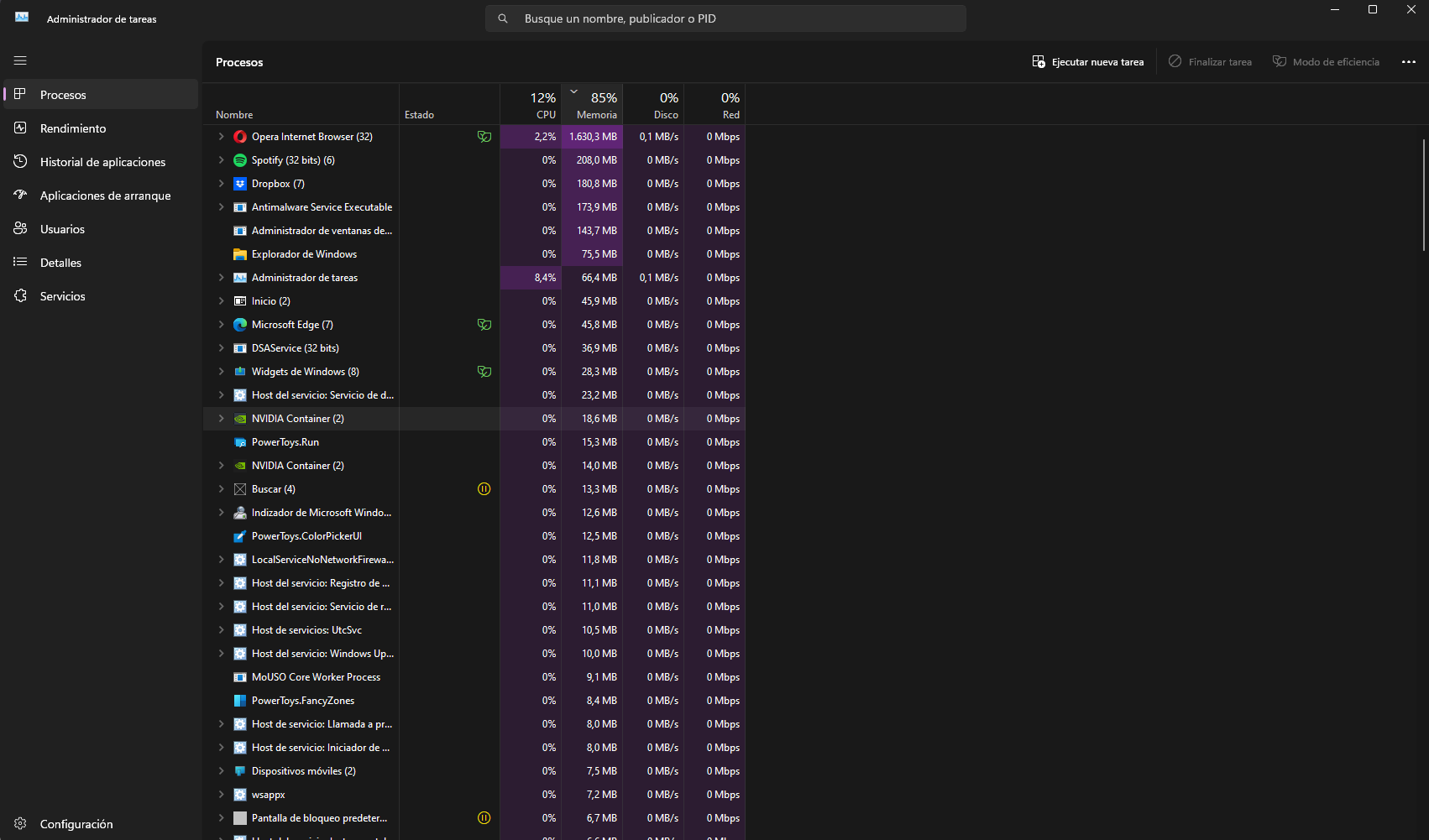Screen dimensions: 1429x840
Task: Select Host de servicios: UtcSvc row
Action: point(474,630)
